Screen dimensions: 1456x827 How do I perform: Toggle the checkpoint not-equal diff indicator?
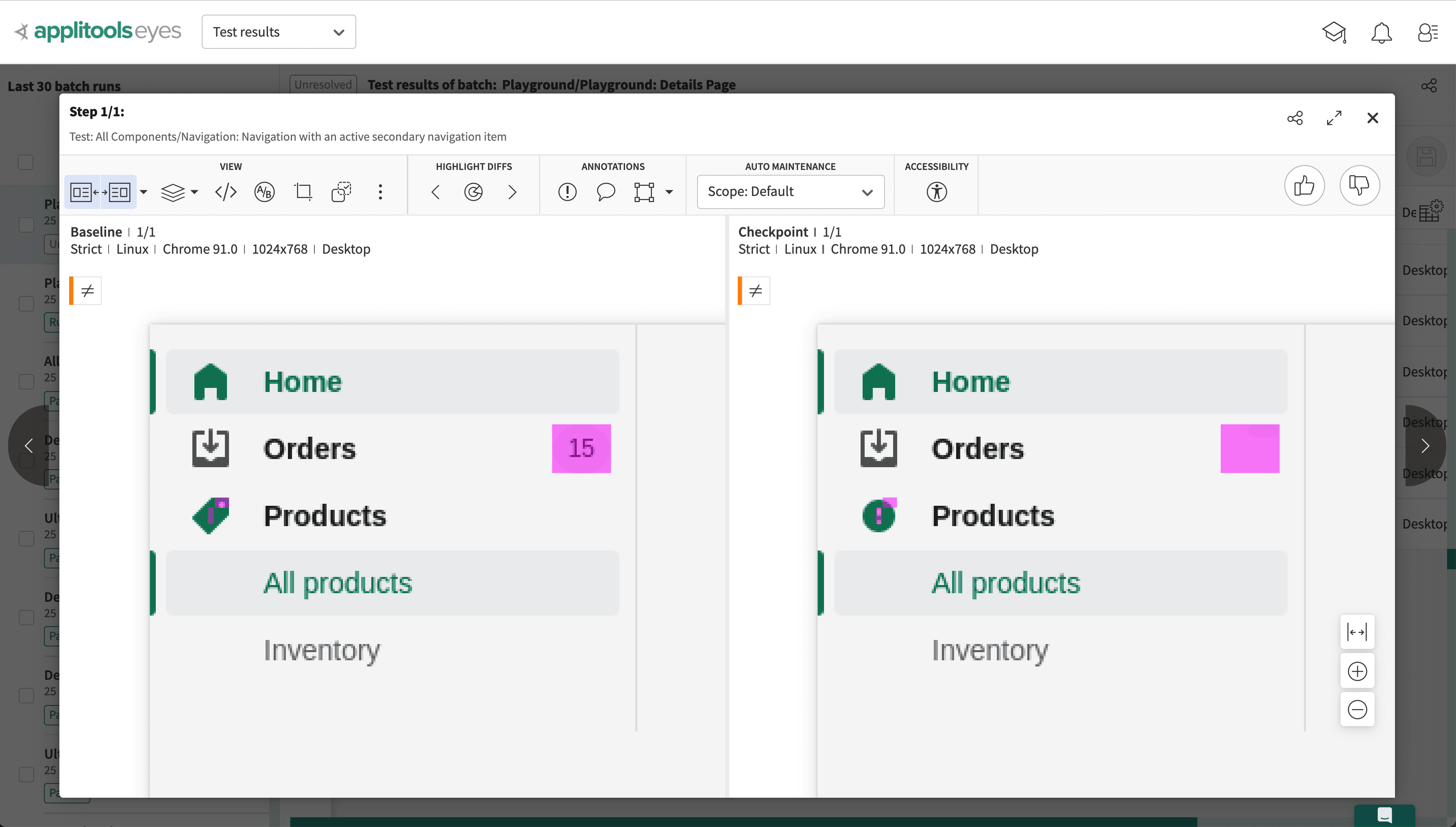755,291
